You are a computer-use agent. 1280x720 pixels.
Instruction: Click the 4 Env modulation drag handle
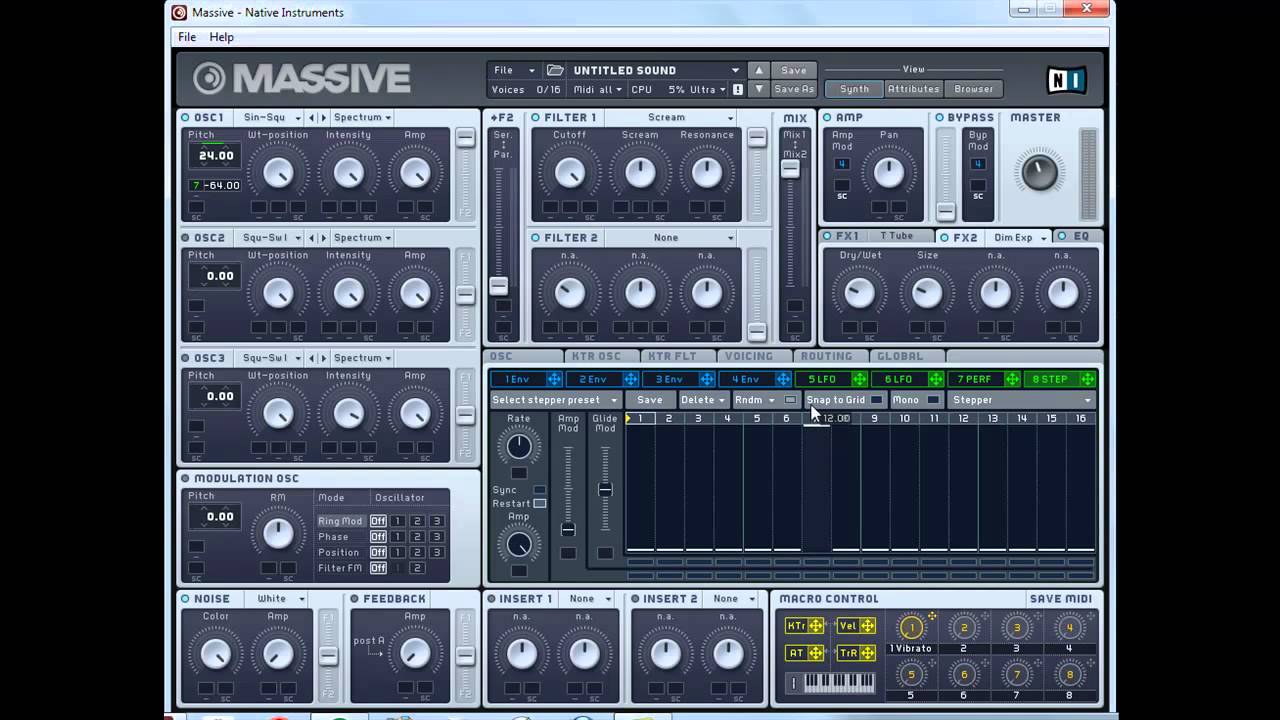pyautogui.click(x=783, y=379)
